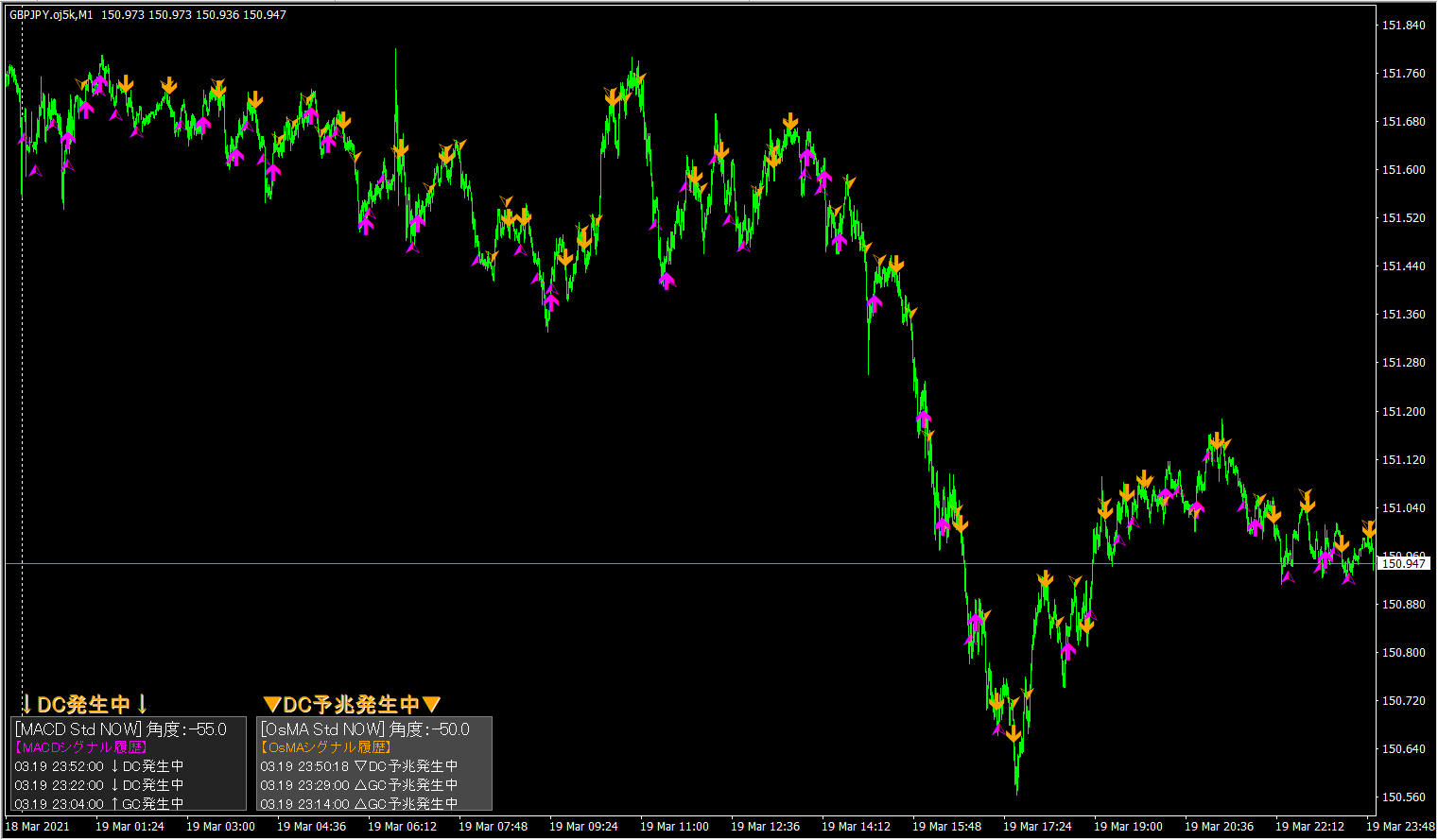Viewport: 1438px width, 840px height.
Task: Select MACD history row 03.19 23:52:00 ↓DC発生中
Action: pyautogui.click(x=99, y=766)
